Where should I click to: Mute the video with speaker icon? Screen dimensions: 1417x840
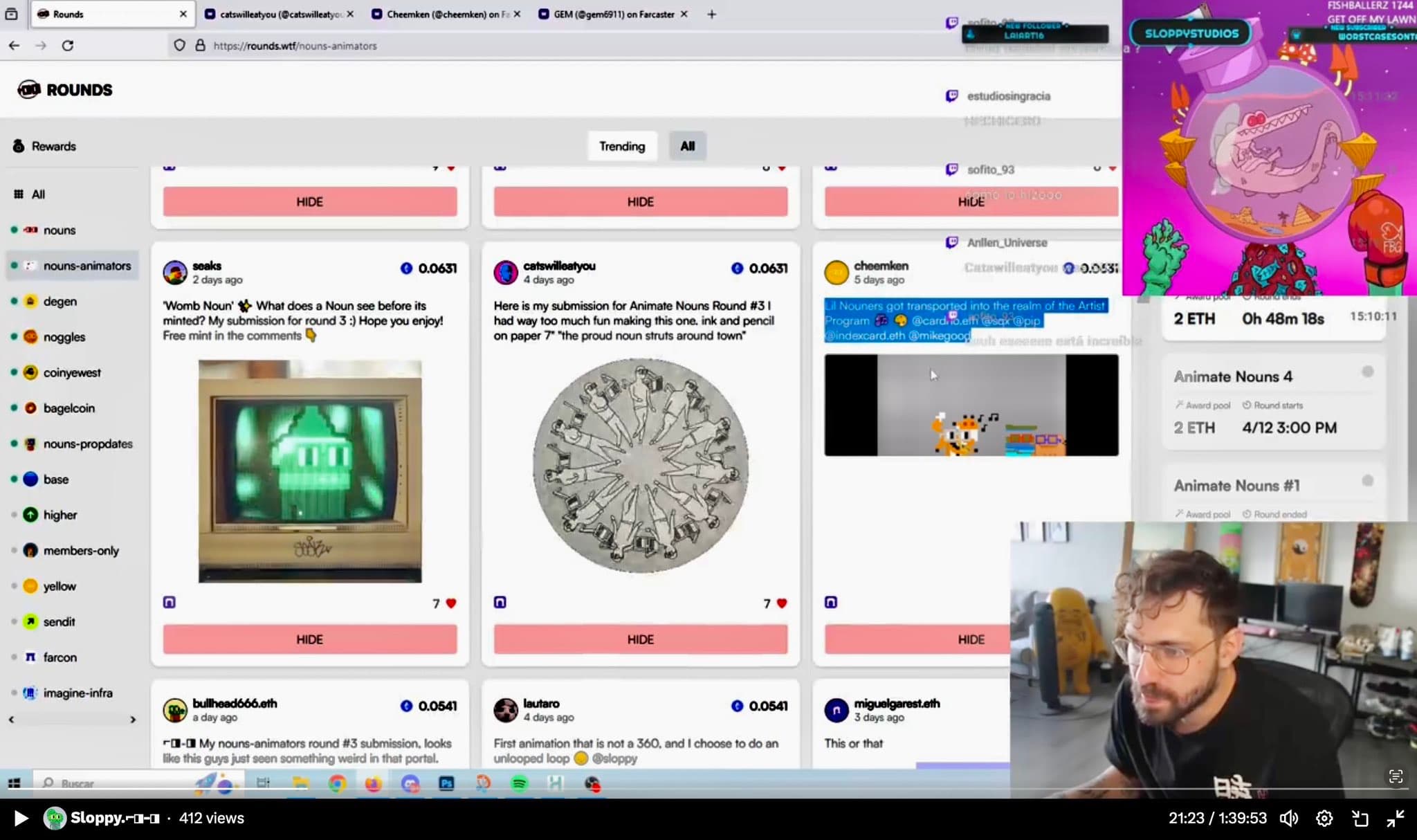(1289, 819)
